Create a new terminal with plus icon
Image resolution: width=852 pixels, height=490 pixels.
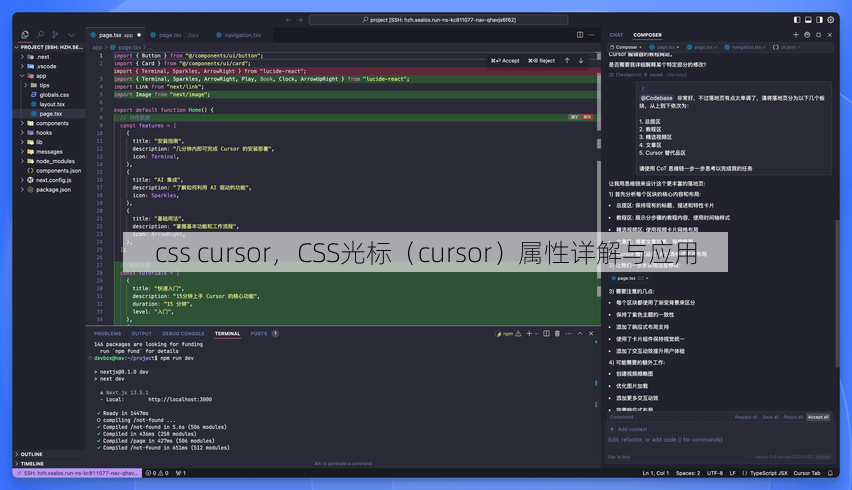pos(529,334)
